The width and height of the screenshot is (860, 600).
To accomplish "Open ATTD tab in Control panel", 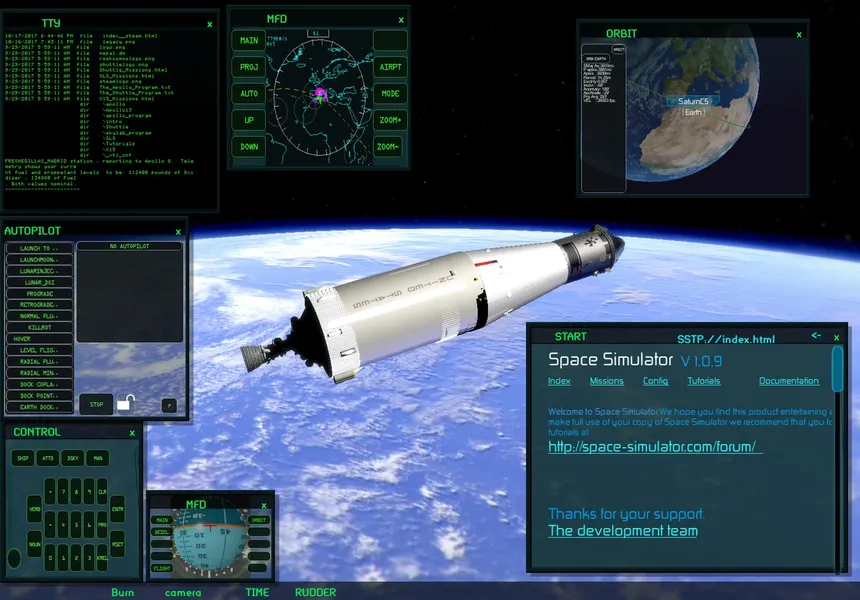I will tap(48, 458).
